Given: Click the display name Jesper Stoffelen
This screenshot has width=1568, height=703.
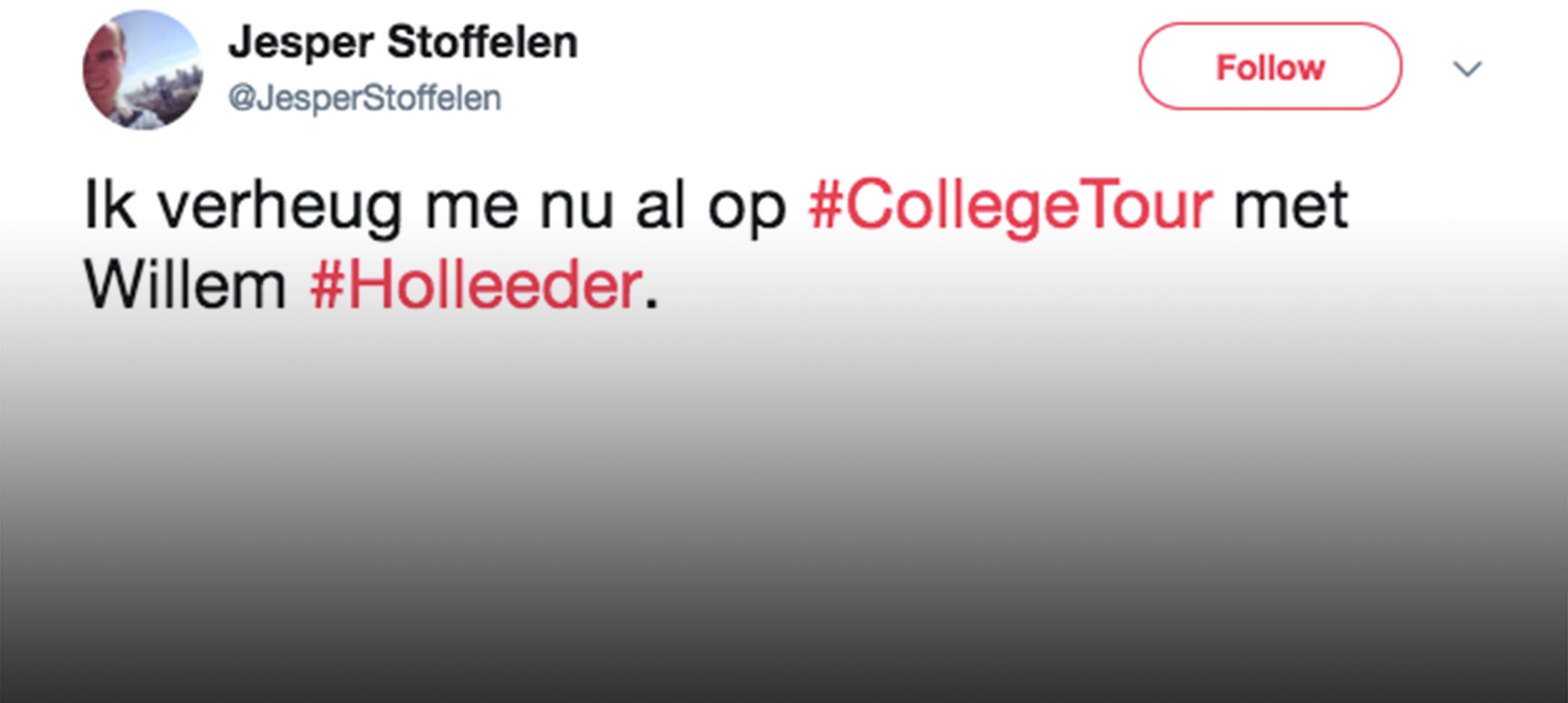Looking at the screenshot, I should (x=403, y=42).
